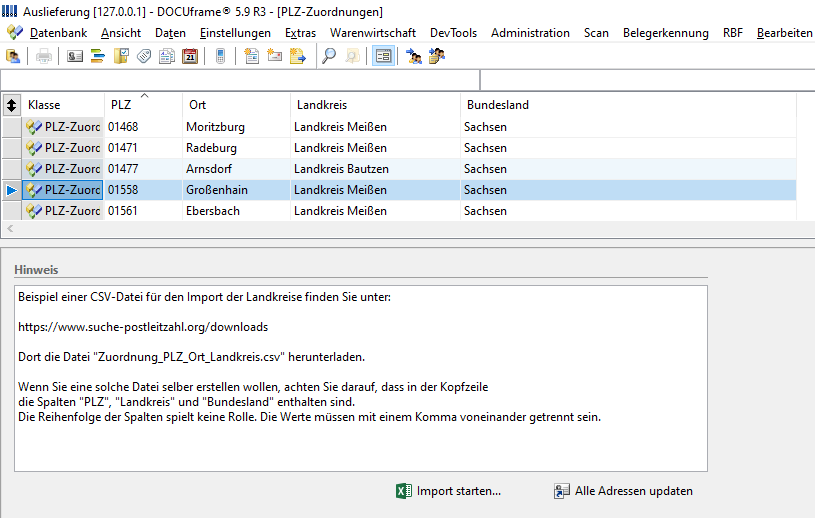Click the magnifying glass search icon

pos(329,56)
